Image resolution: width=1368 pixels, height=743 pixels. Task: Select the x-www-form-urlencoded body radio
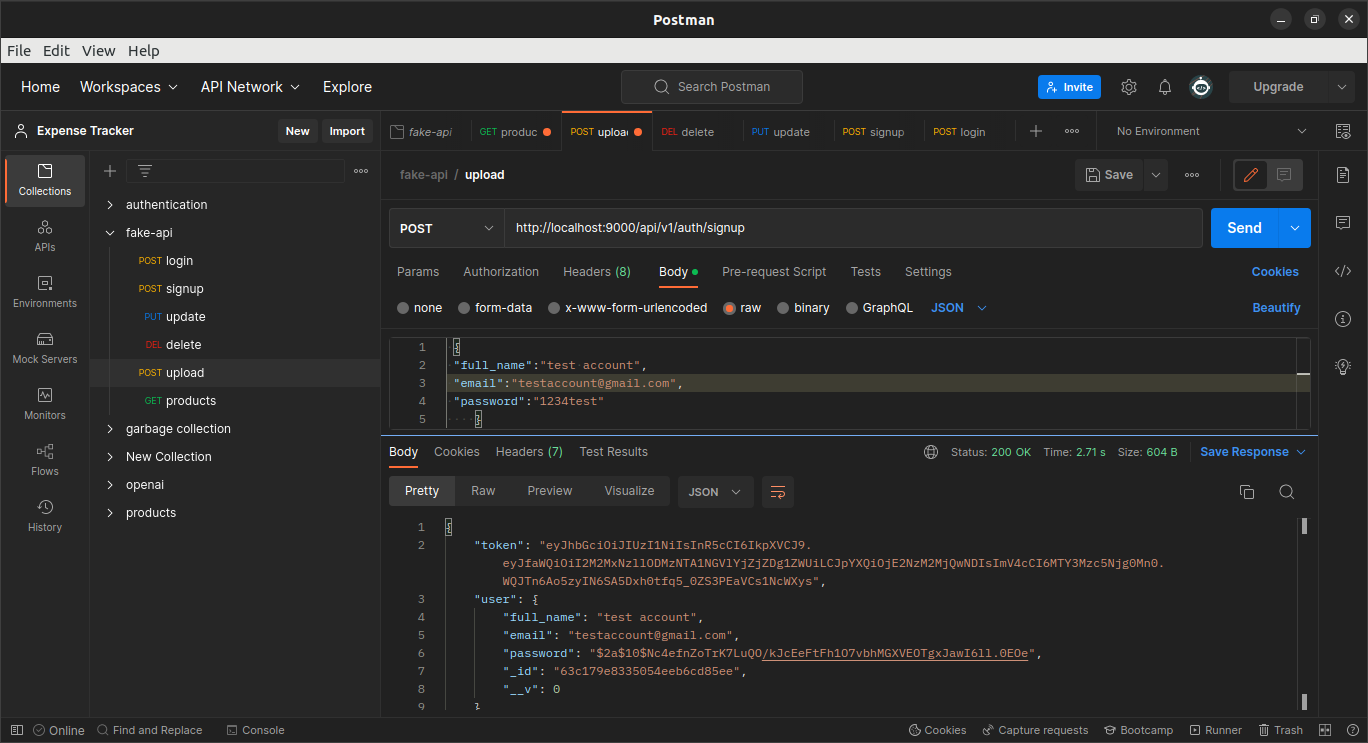(x=554, y=308)
